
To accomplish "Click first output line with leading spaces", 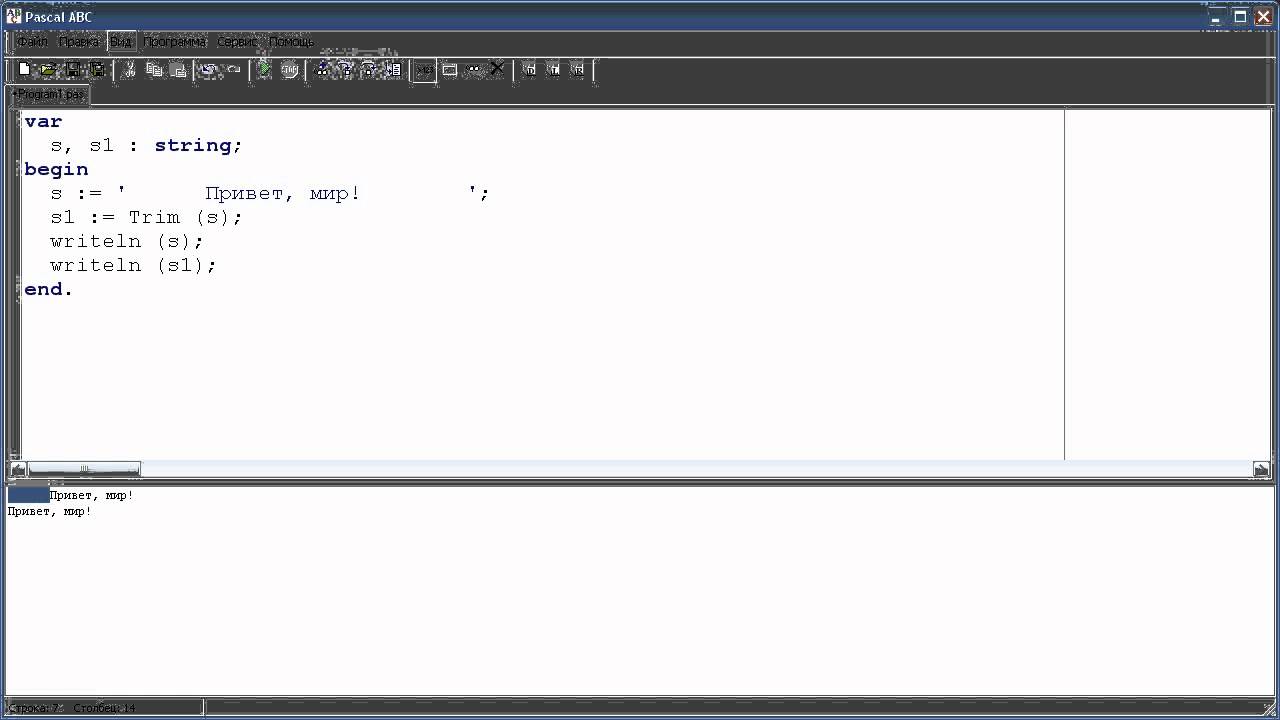I will (x=71, y=495).
